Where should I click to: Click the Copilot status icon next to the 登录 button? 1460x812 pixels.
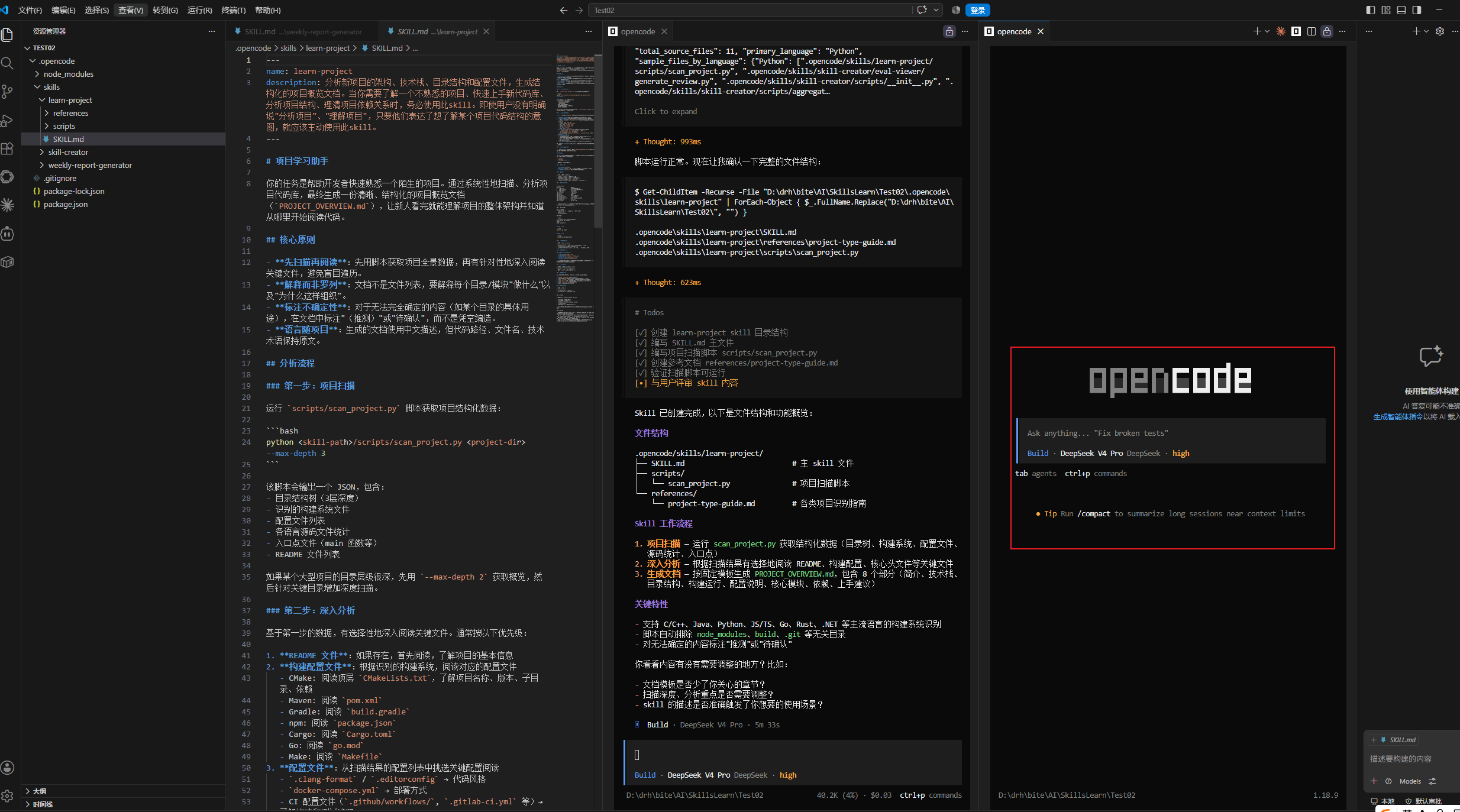pos(955,10)
